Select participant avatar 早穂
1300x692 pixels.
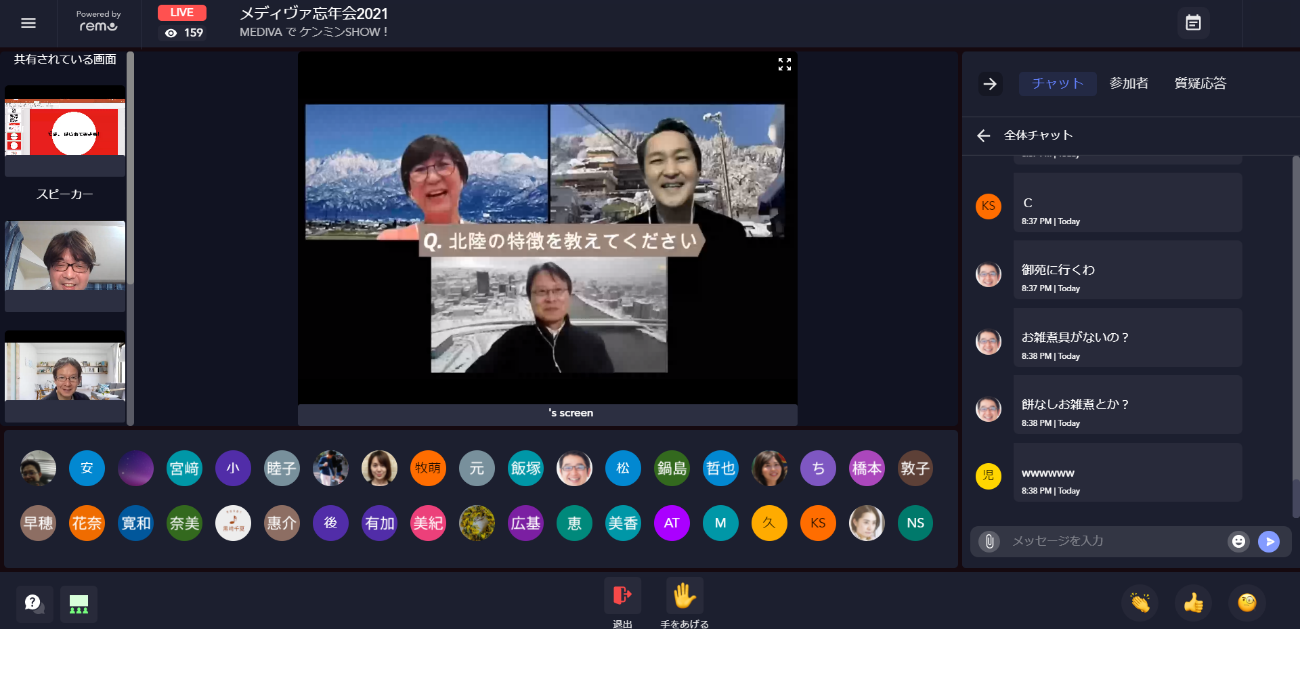click(38, 523)
